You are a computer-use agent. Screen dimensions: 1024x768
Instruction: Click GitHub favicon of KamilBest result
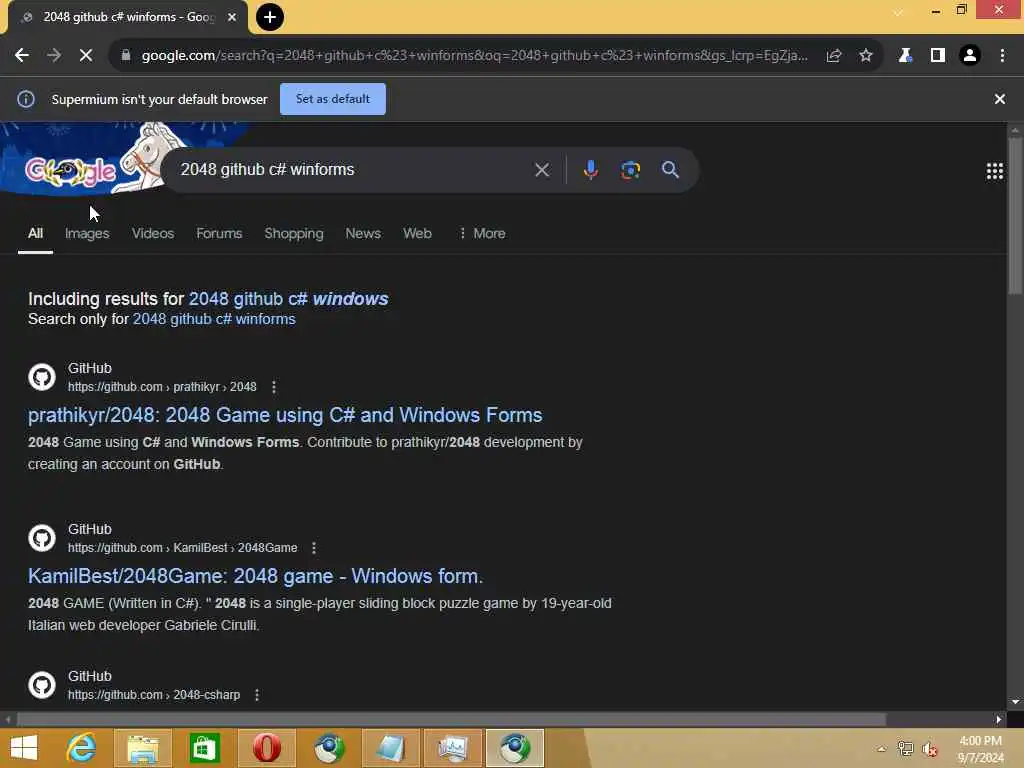click(42, 538)
